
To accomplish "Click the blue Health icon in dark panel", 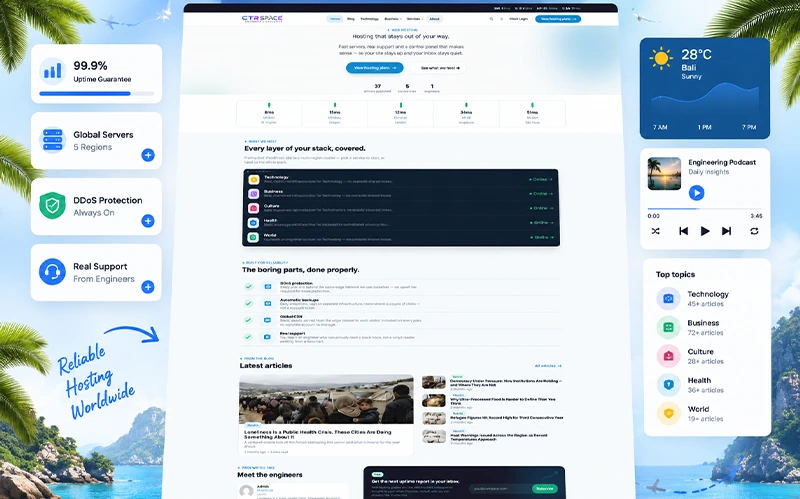I will pos(254,223).
